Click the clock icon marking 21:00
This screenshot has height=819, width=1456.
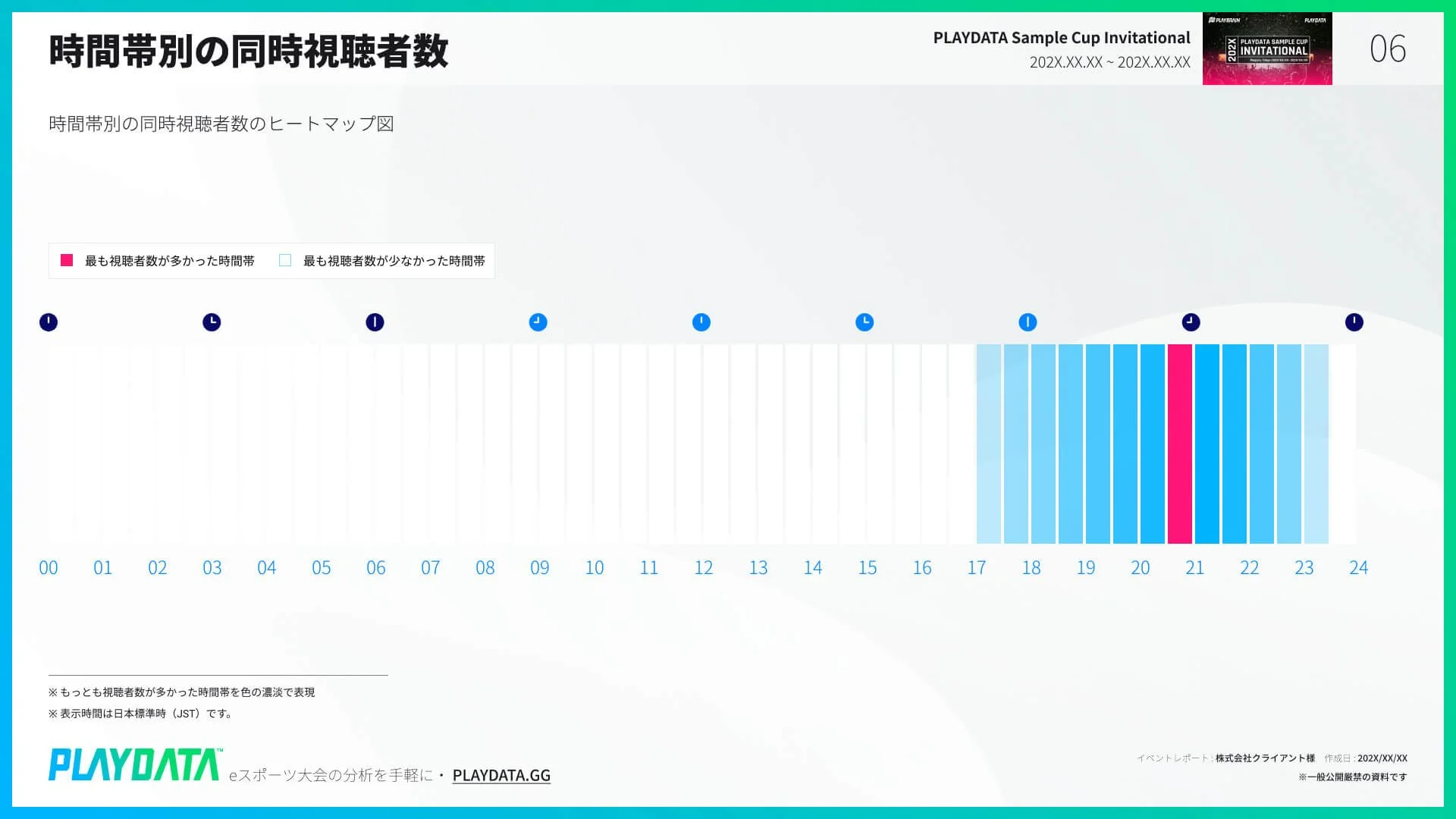point(1191,322)
